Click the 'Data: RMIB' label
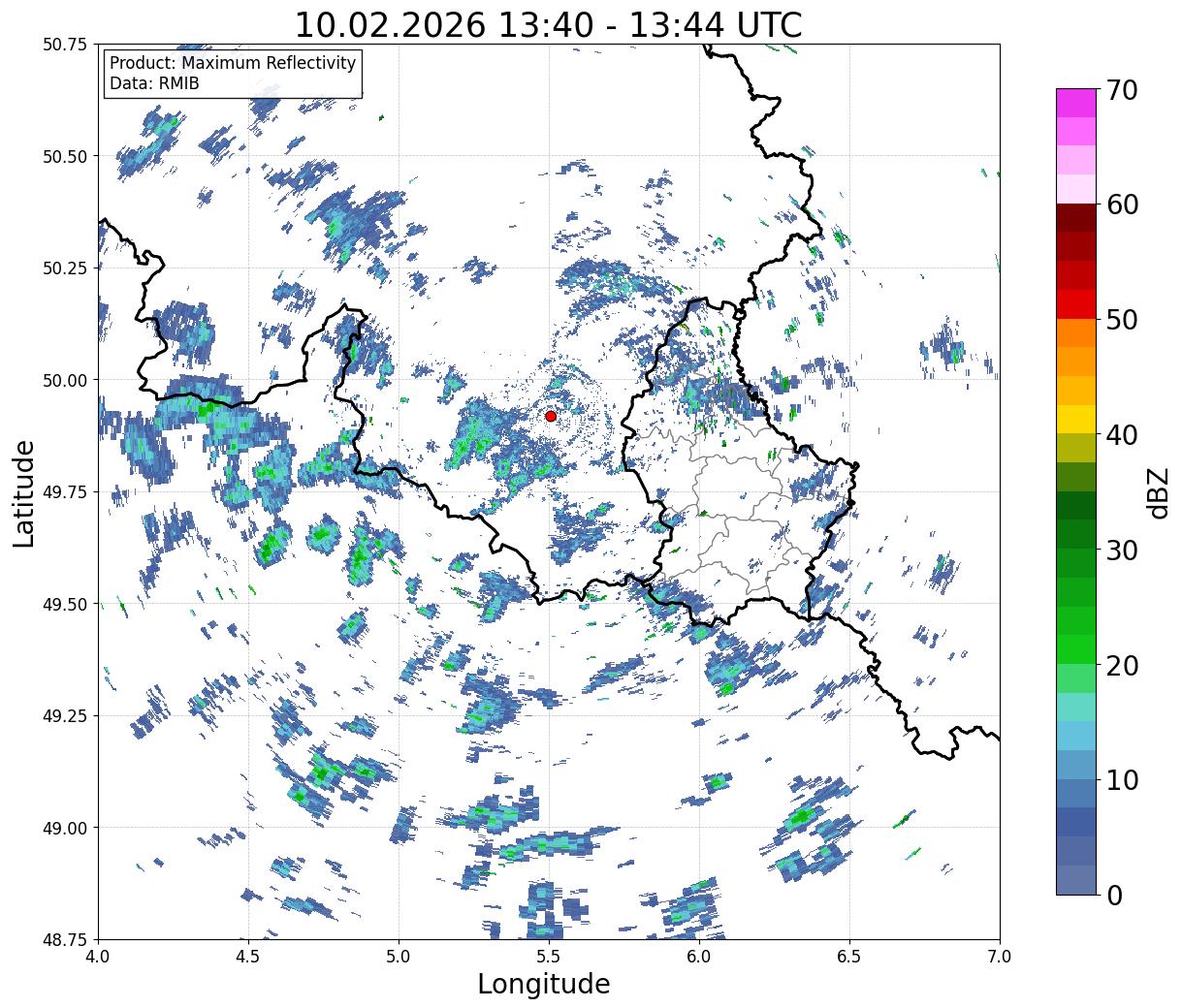Viewport: 1182px width, 1008px height. (154, 84)
